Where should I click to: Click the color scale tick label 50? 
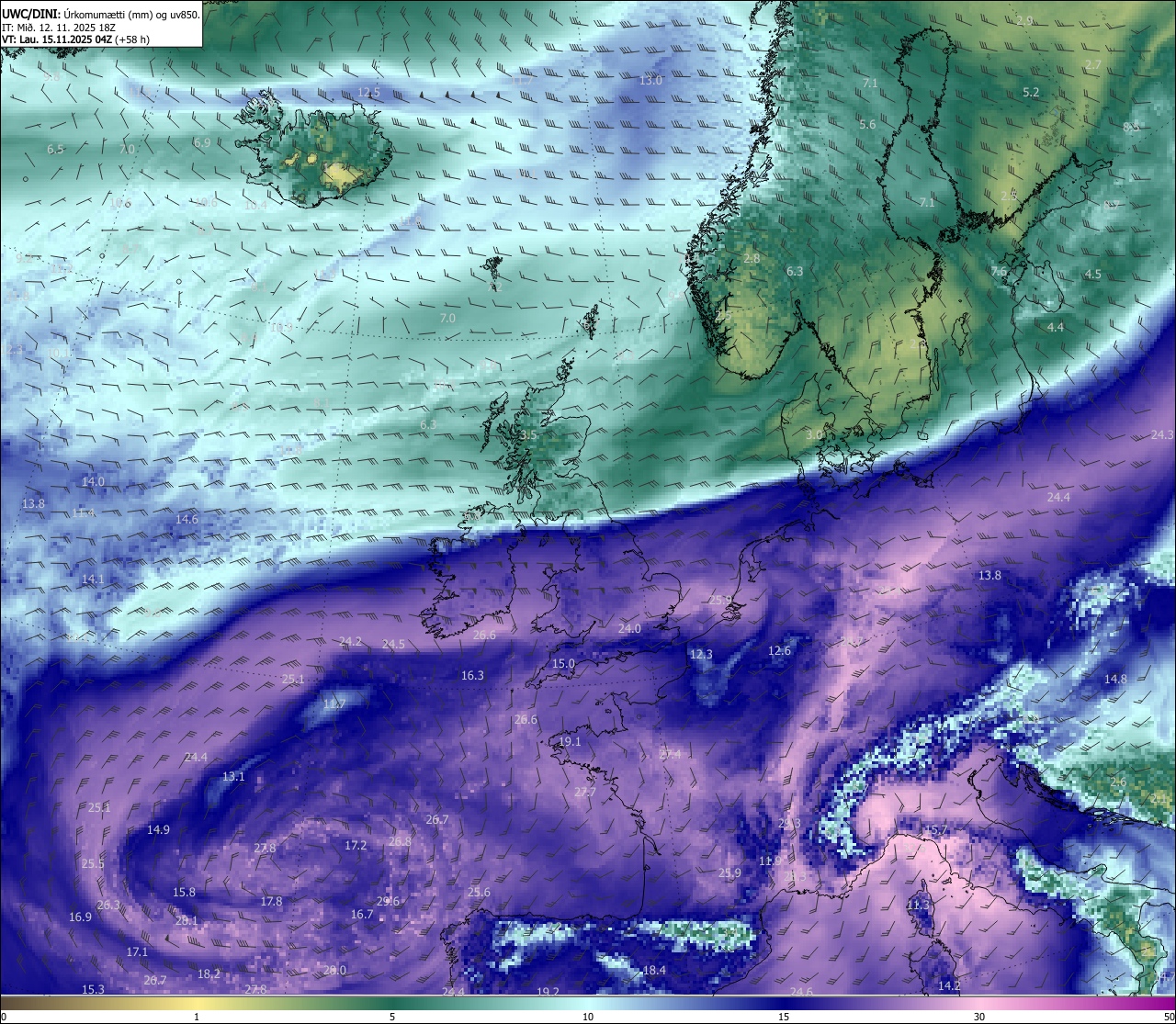coord(1169,1017)
